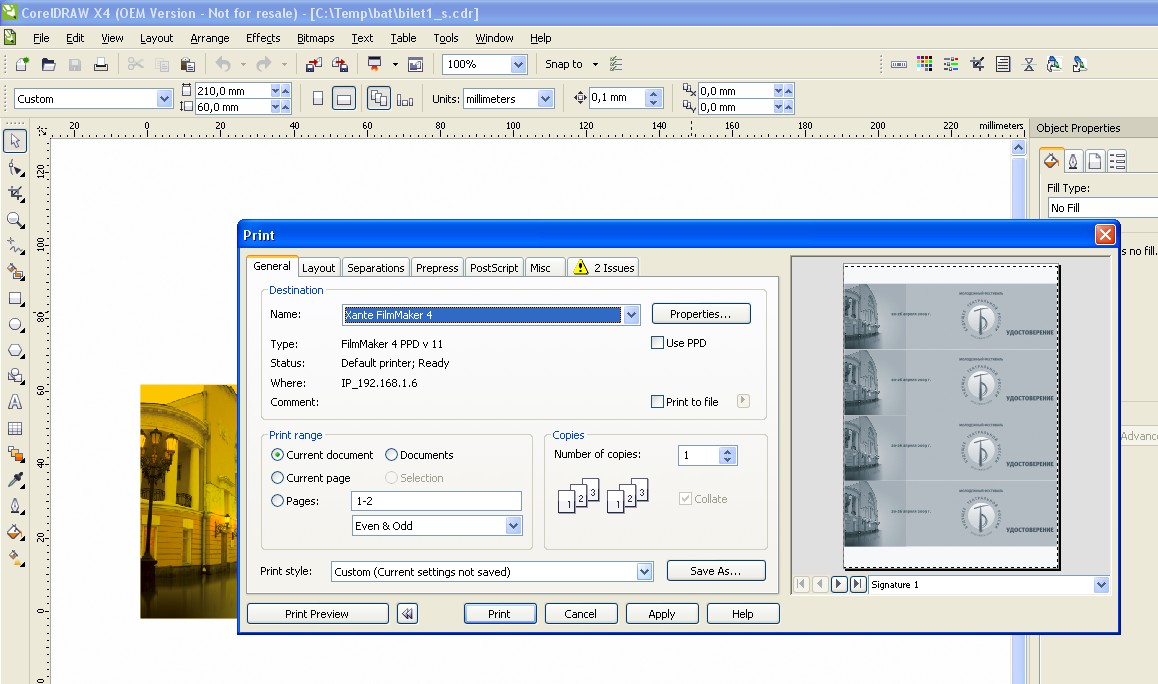Select the Current page radio button
The height and width of the screenshot is (684, 1158).
point(277,478)
